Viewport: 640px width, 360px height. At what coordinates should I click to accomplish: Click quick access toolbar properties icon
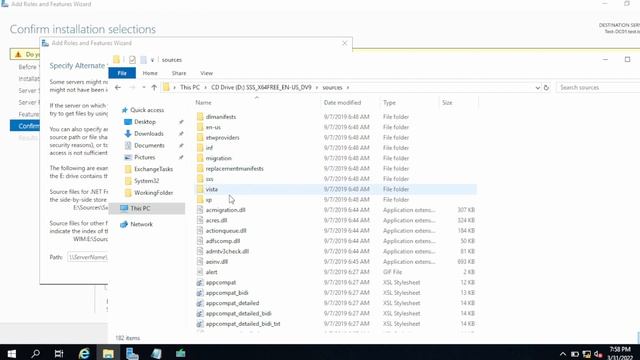point(132,60)
